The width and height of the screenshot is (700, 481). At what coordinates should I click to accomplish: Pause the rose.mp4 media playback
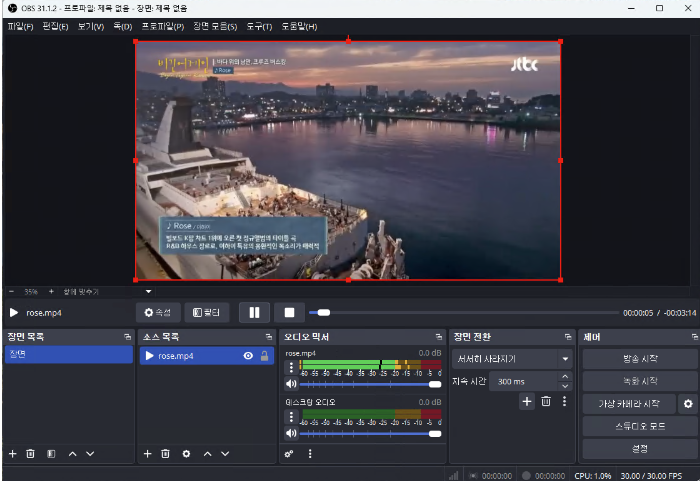click(x=254, y=313)
